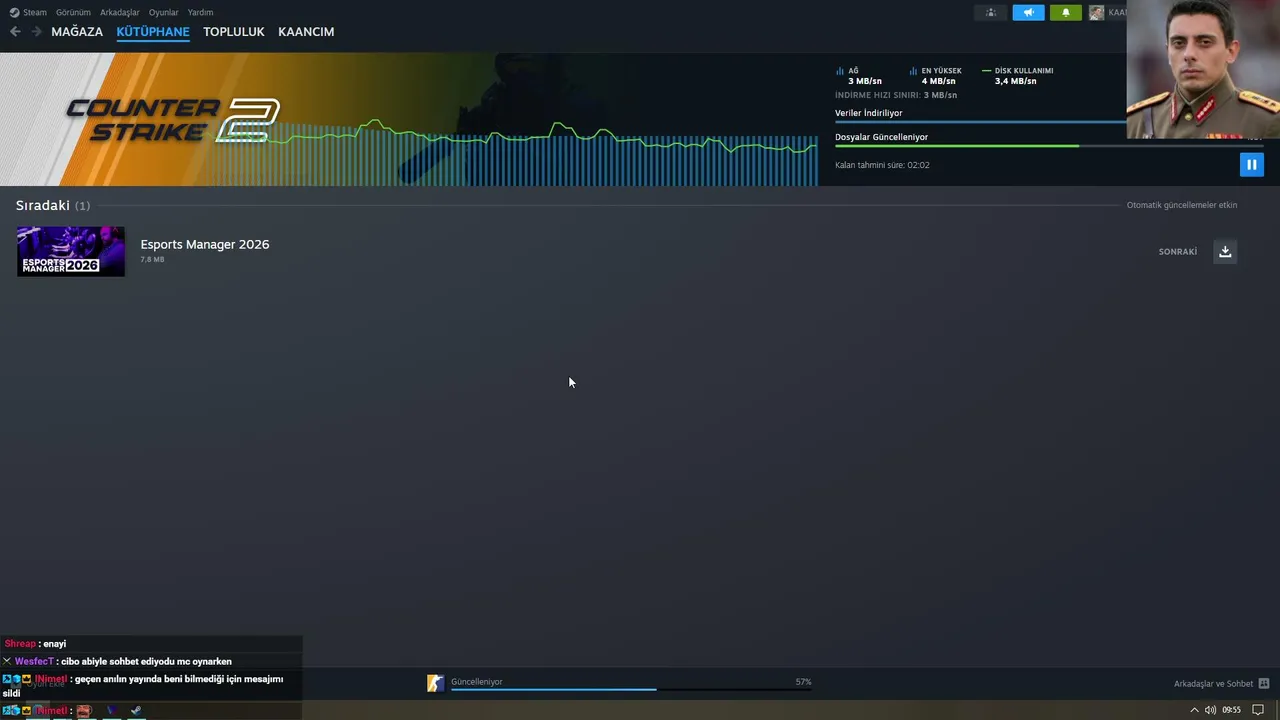Click the Güncelleniyor progress bar at bottom

[x=631, y=689]
